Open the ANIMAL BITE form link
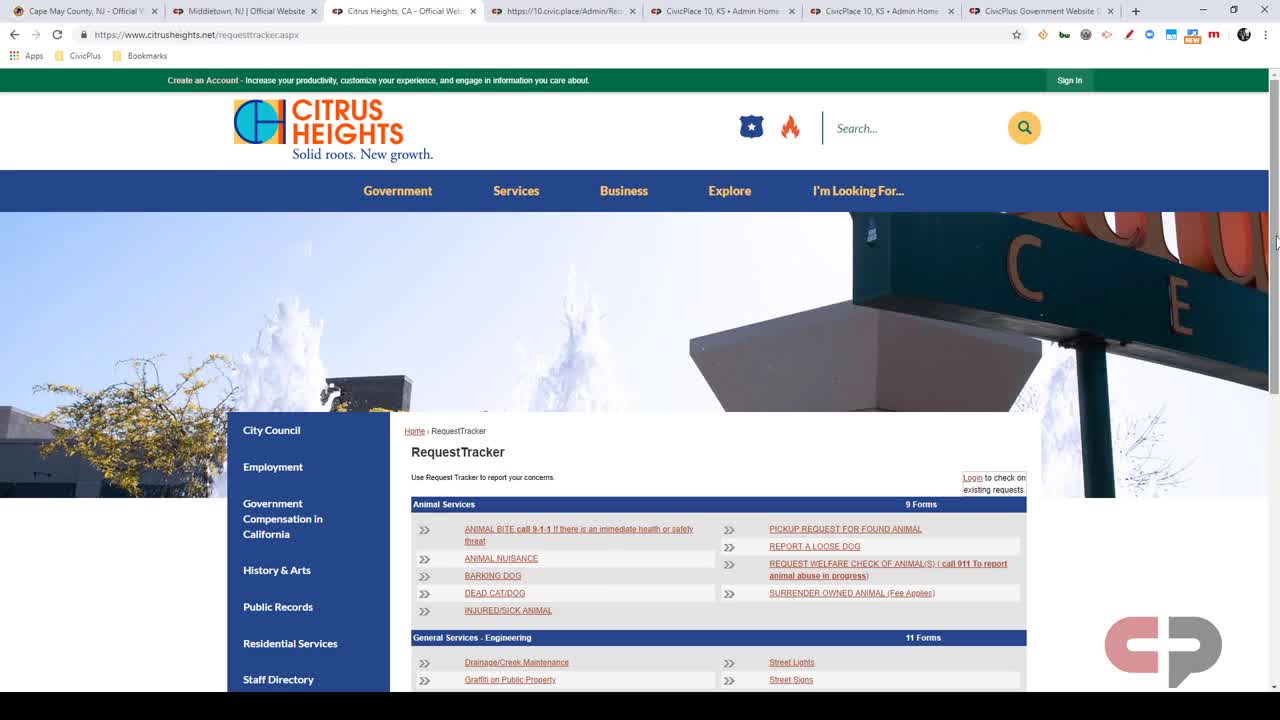The width and height of the screenshot is (1280, 720). click(578, 535)
